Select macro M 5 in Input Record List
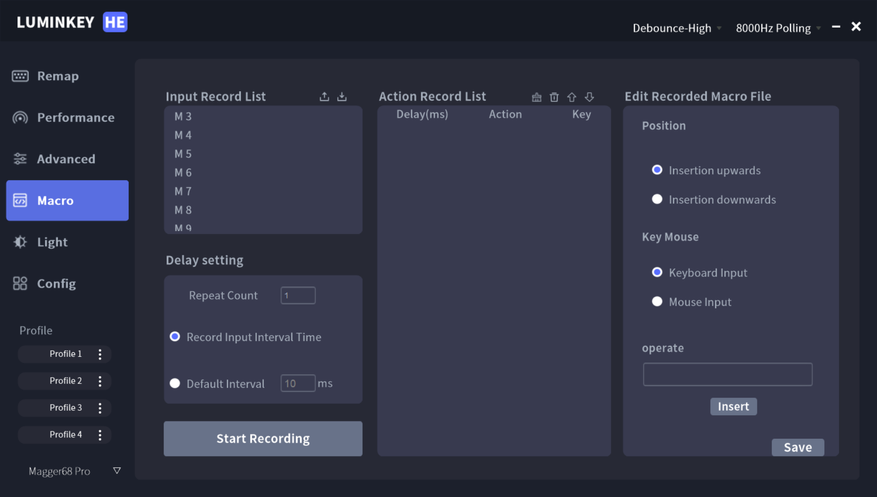Image resolution: width=877 pixels, height=497 pixels. point(183,154)
